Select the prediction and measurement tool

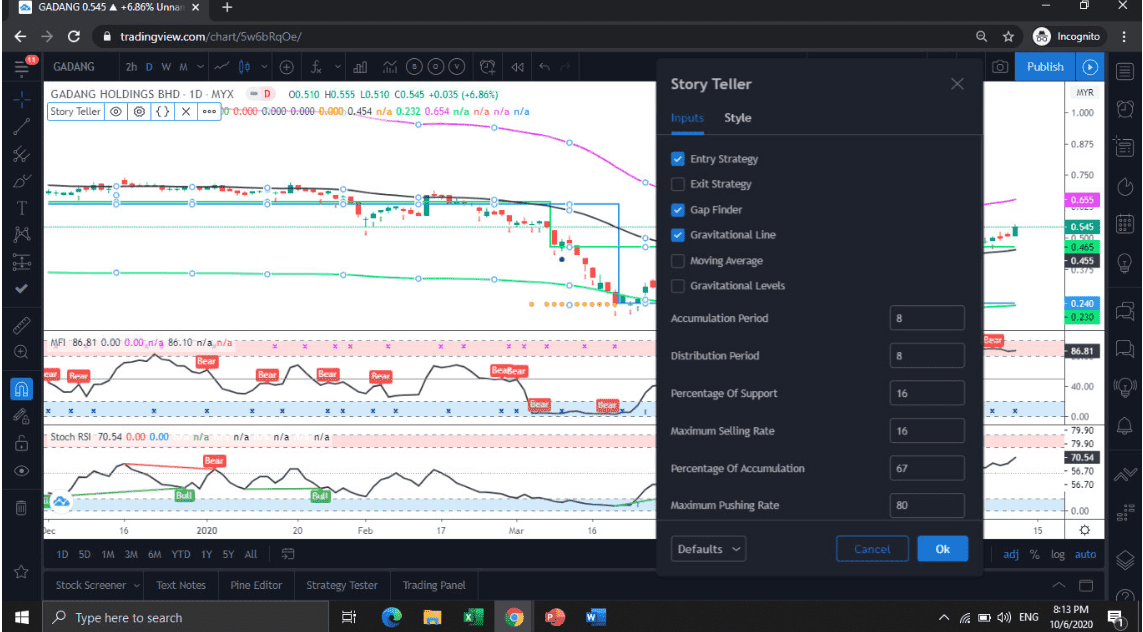22,262
